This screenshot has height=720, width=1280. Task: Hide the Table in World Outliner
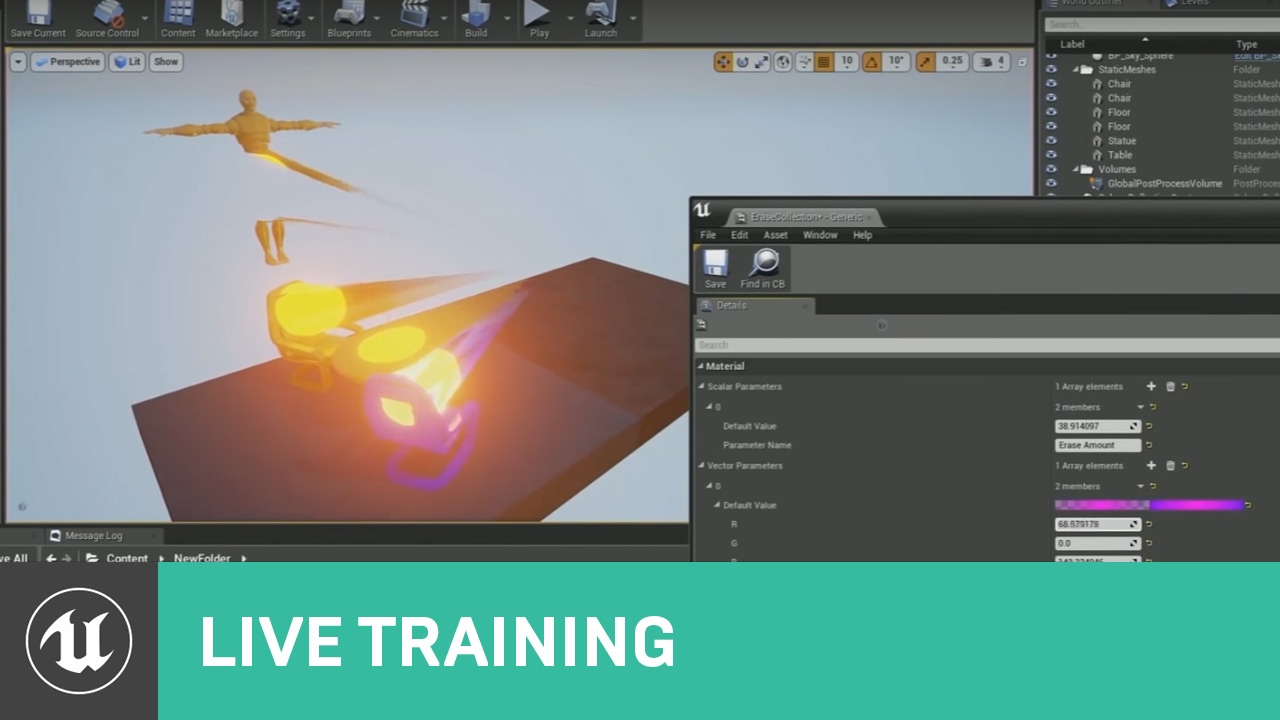pos(1051,155)
